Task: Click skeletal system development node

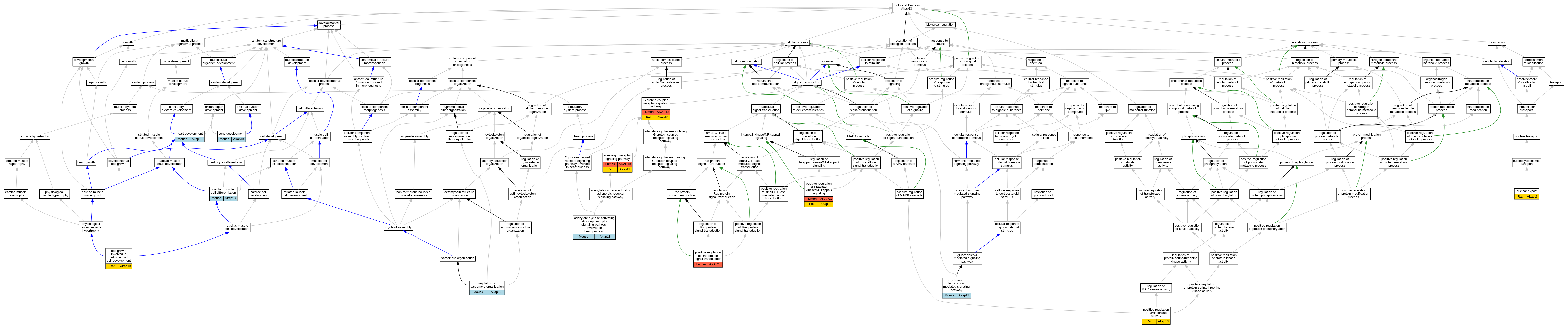Action: pyautogui.click(x=248, y=109)
